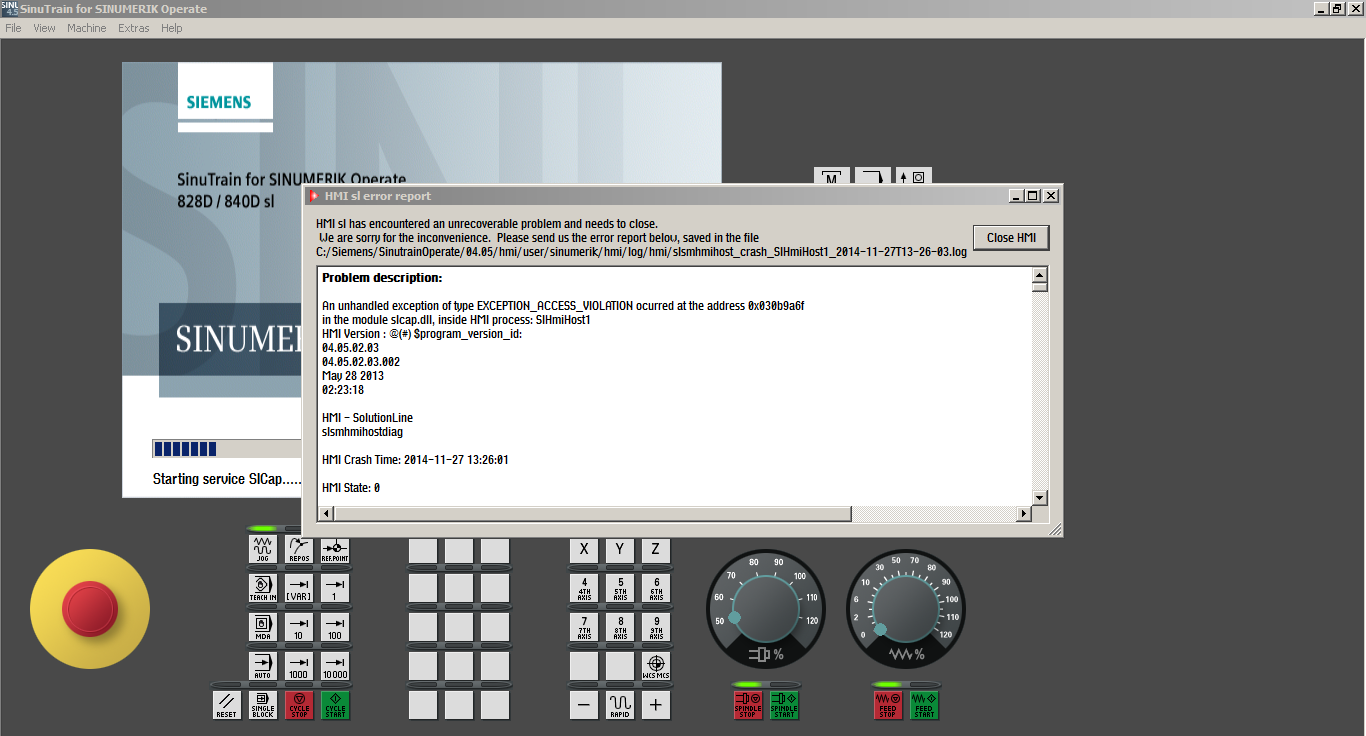Screen dimensions: 1366x736
Task: Toggle SINGLE BLOCK key
Action: (263, 705)
